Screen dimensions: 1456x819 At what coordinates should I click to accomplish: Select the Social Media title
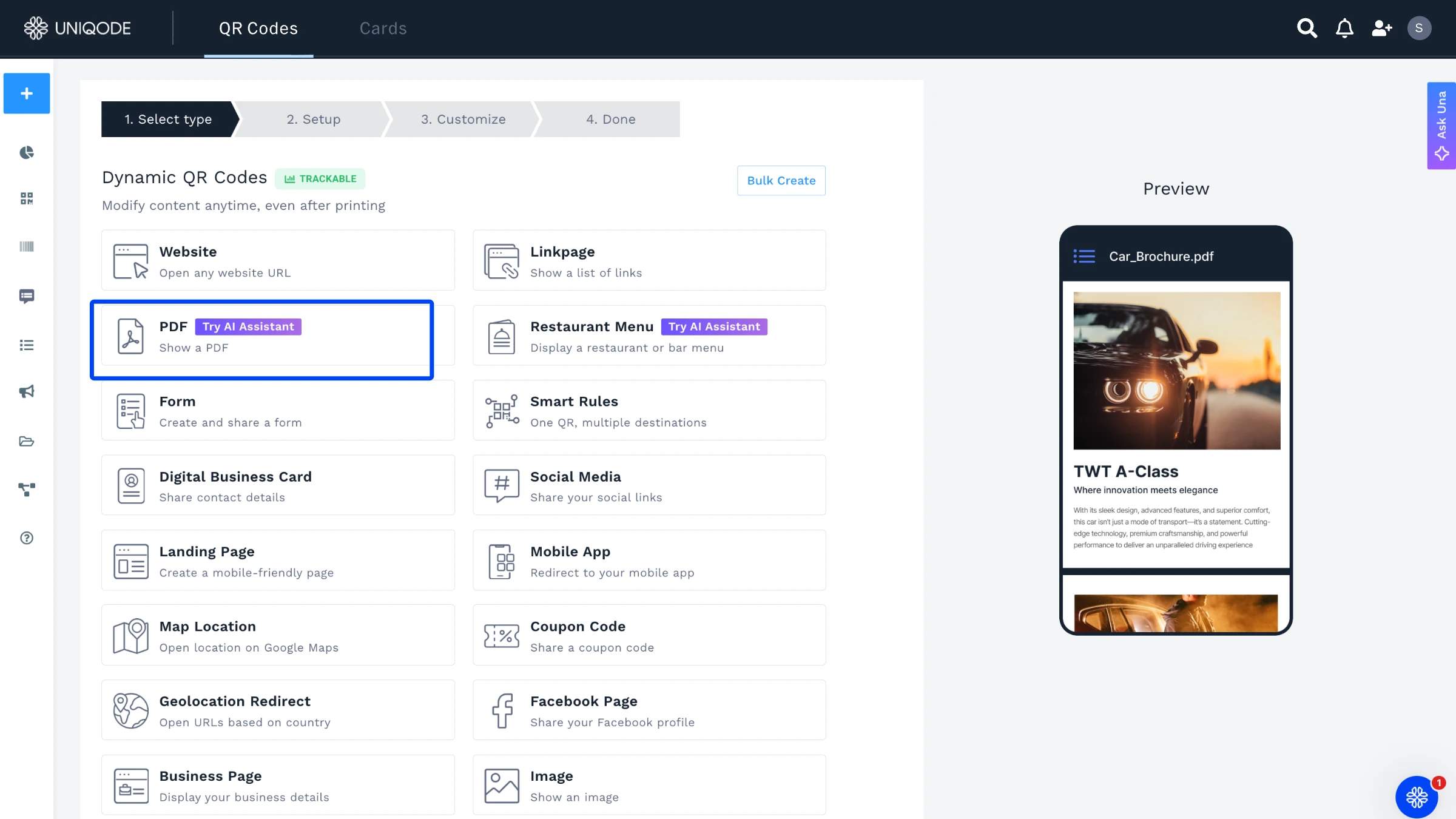pos(575,476)
